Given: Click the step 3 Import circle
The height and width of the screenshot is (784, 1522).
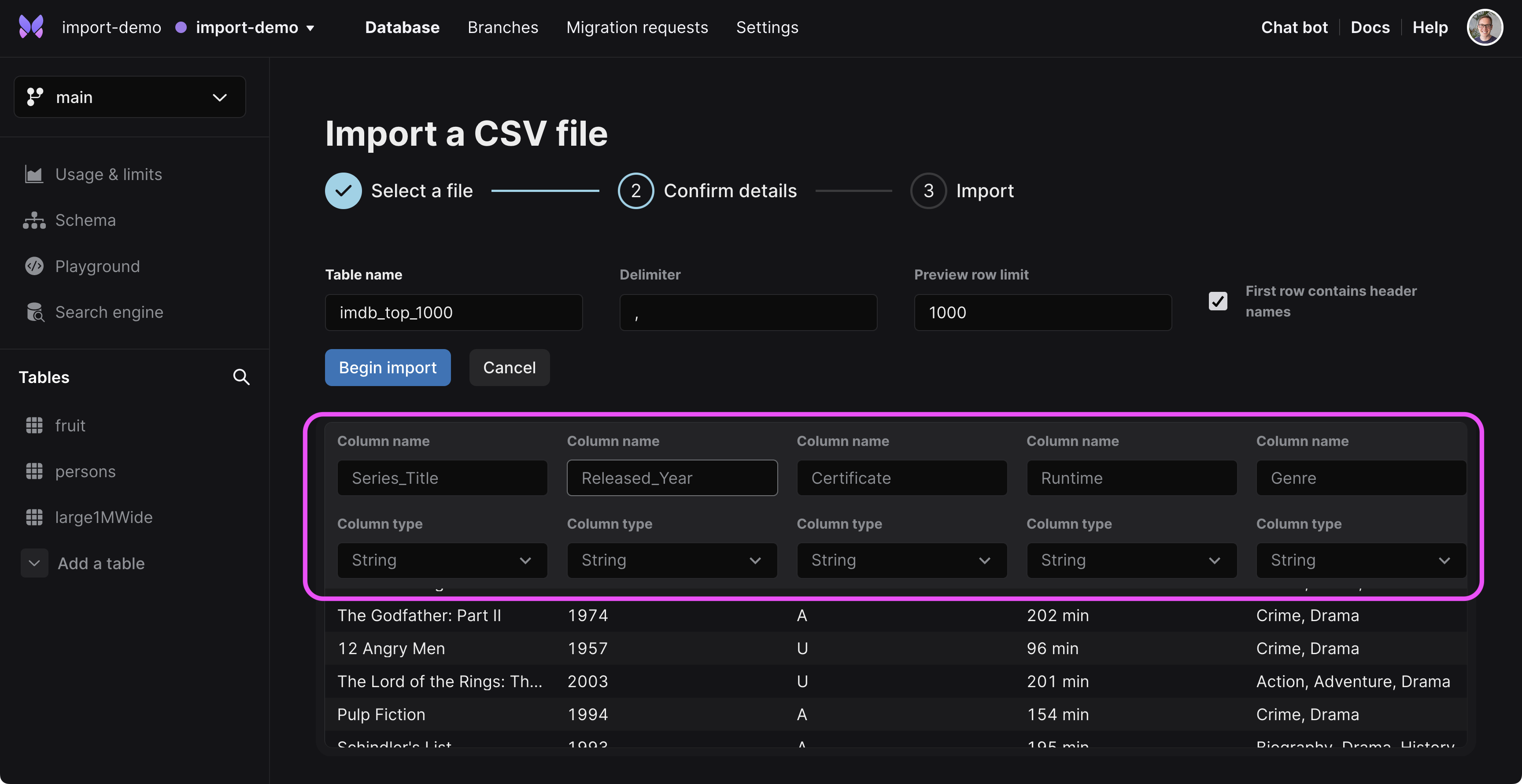Looking at the screenshot, I should 928,191.
